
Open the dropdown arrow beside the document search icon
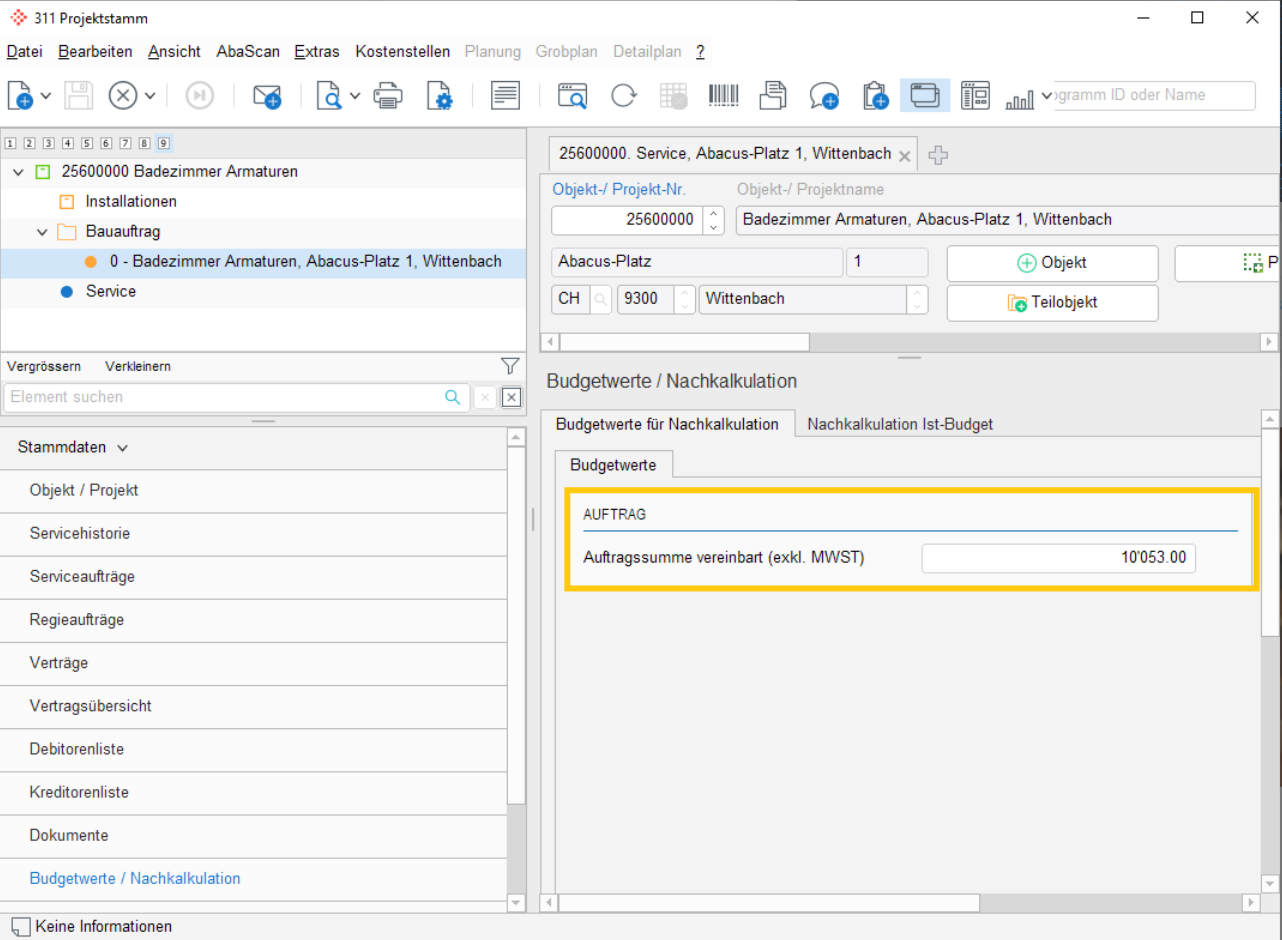point(356,96)
